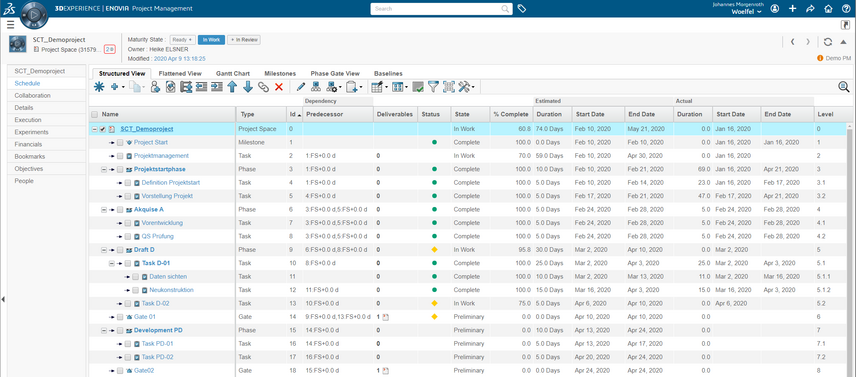Collapse the Task D-01 node

coord(112,263)
